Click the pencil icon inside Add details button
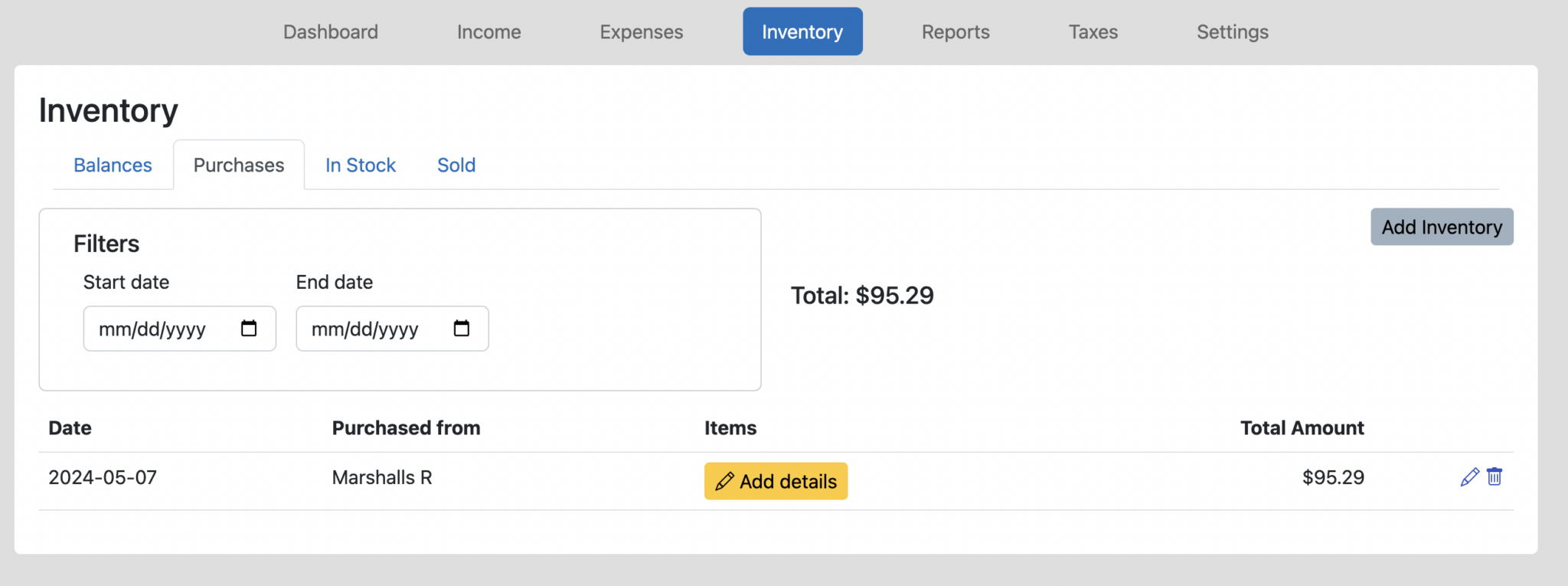1568x586 pixels. (725, 481)
